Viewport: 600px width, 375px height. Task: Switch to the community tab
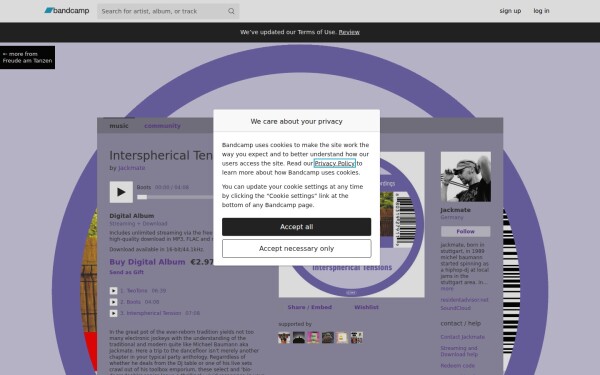click(x=162, y=126)
